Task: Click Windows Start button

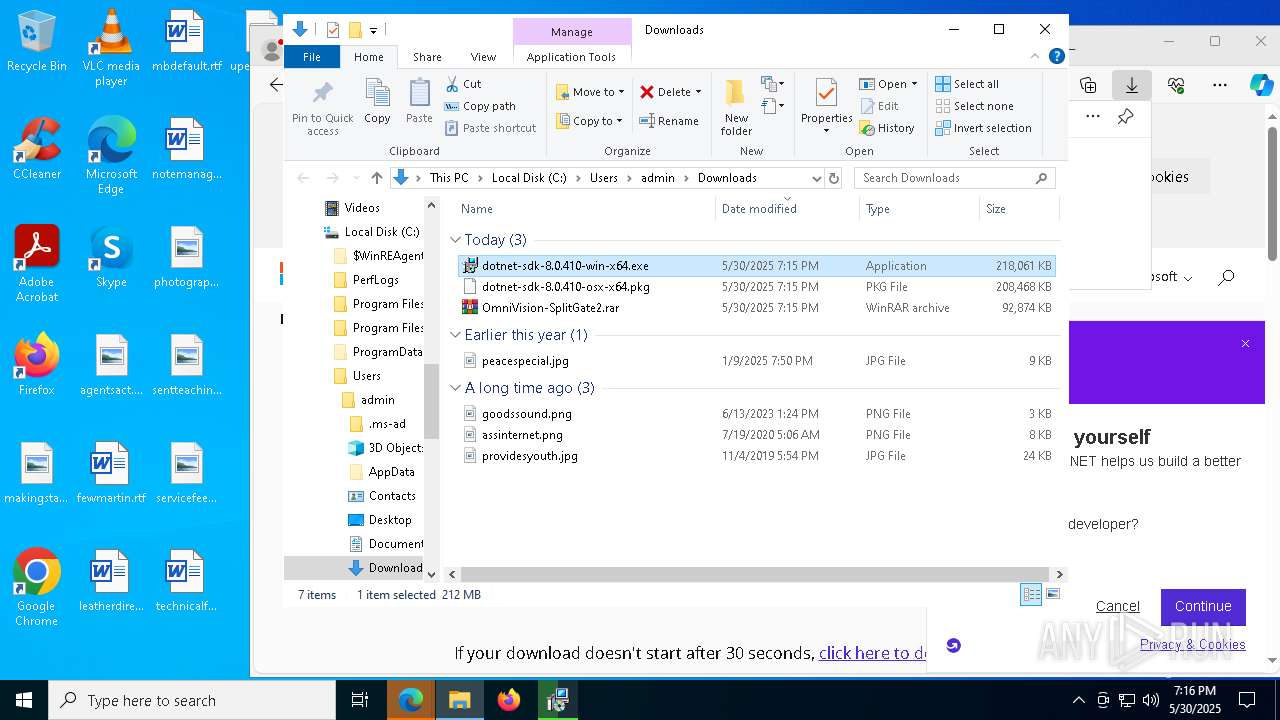Action: (24, 700)
